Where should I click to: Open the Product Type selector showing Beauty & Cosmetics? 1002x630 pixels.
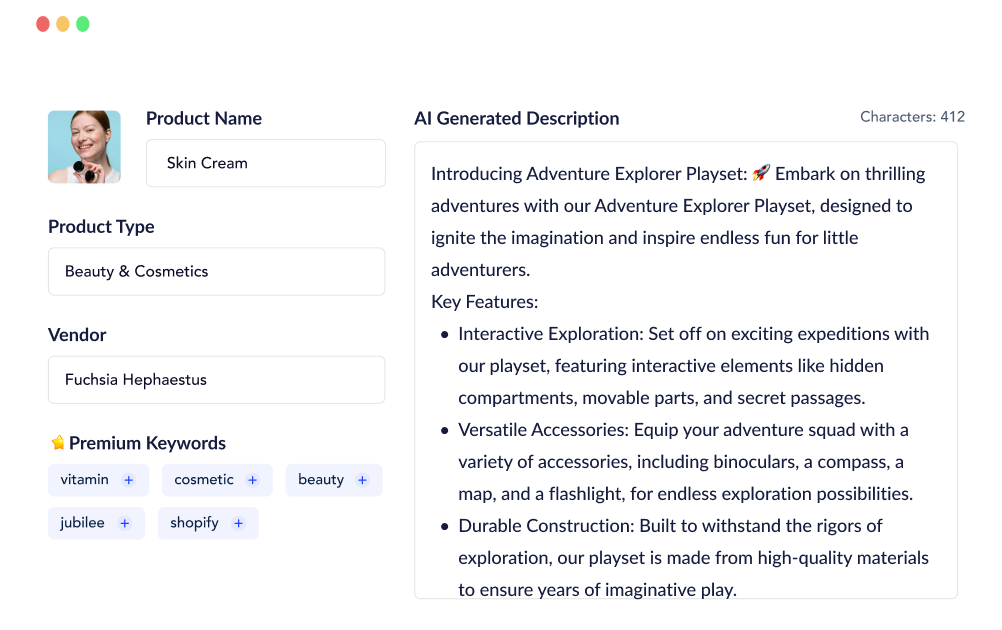(216, 271)
